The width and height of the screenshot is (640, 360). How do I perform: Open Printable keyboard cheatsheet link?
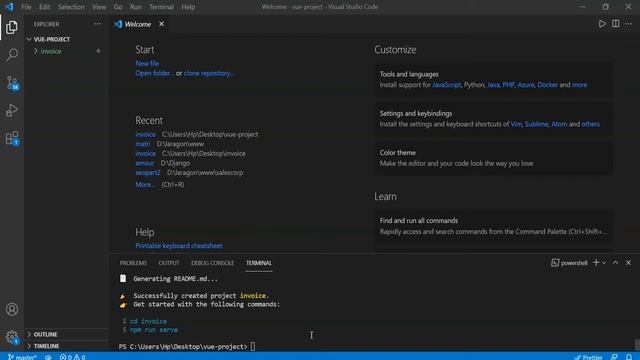coord(179,246)
